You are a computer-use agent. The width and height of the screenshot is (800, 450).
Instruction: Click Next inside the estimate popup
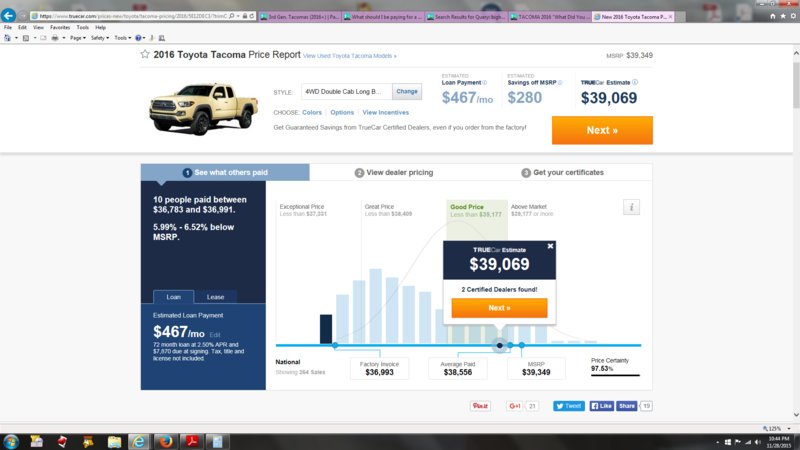point(499,308)
